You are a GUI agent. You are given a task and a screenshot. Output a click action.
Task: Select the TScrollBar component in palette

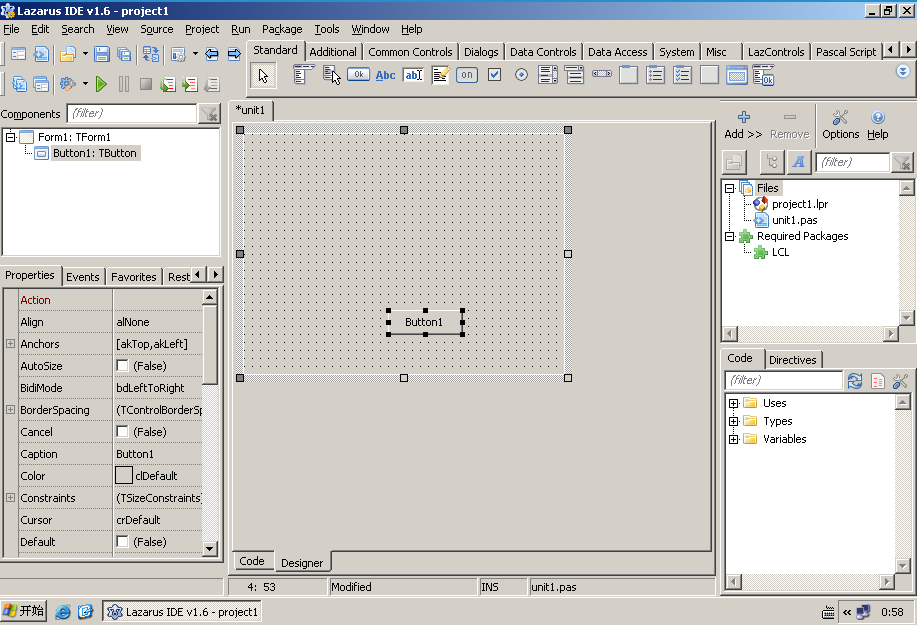tap(602, 74)
